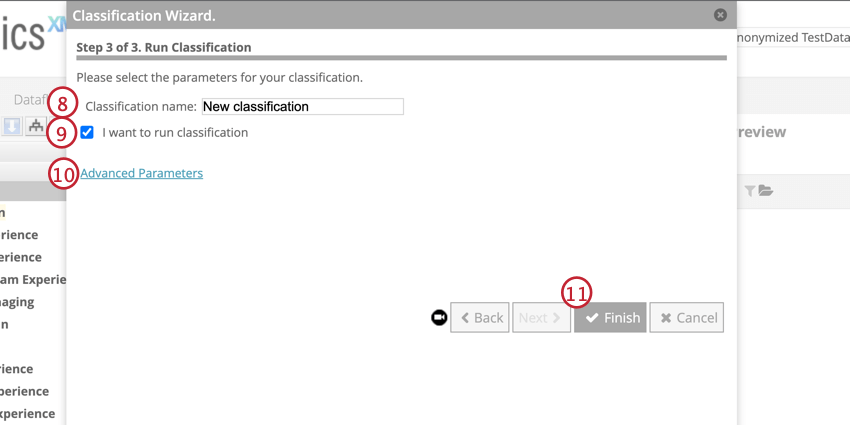Click the Preview panel heading
The width and height of the screenshot is (850, 425).
click(762, 132)
